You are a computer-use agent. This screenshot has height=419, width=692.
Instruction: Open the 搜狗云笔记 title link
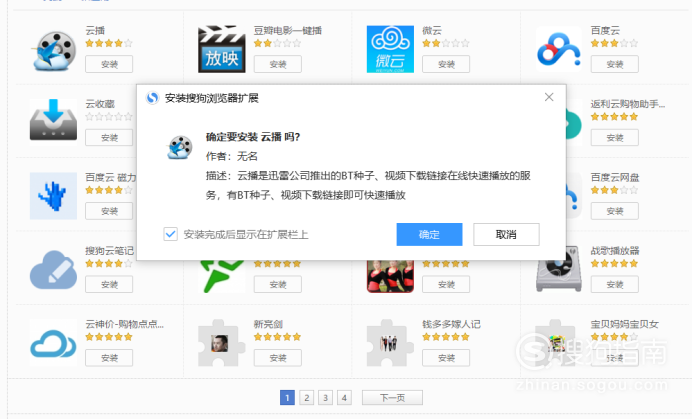pos(109,250)
